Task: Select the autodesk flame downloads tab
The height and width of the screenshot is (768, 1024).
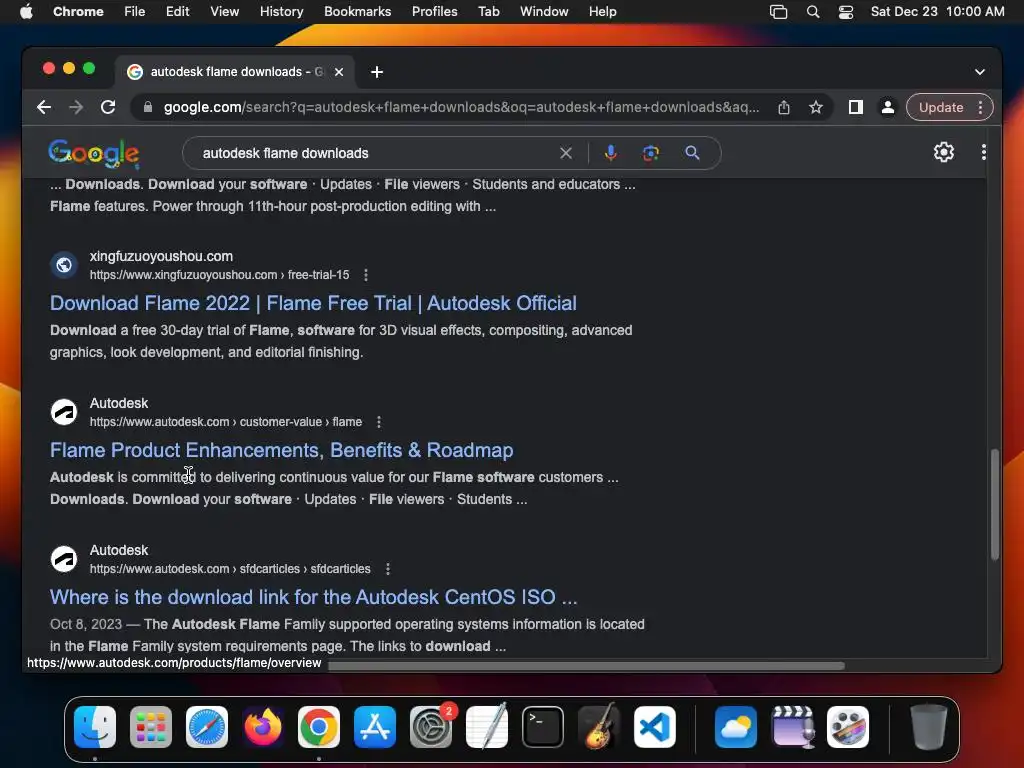Action: pyautogui.click(x=236, y=72)
